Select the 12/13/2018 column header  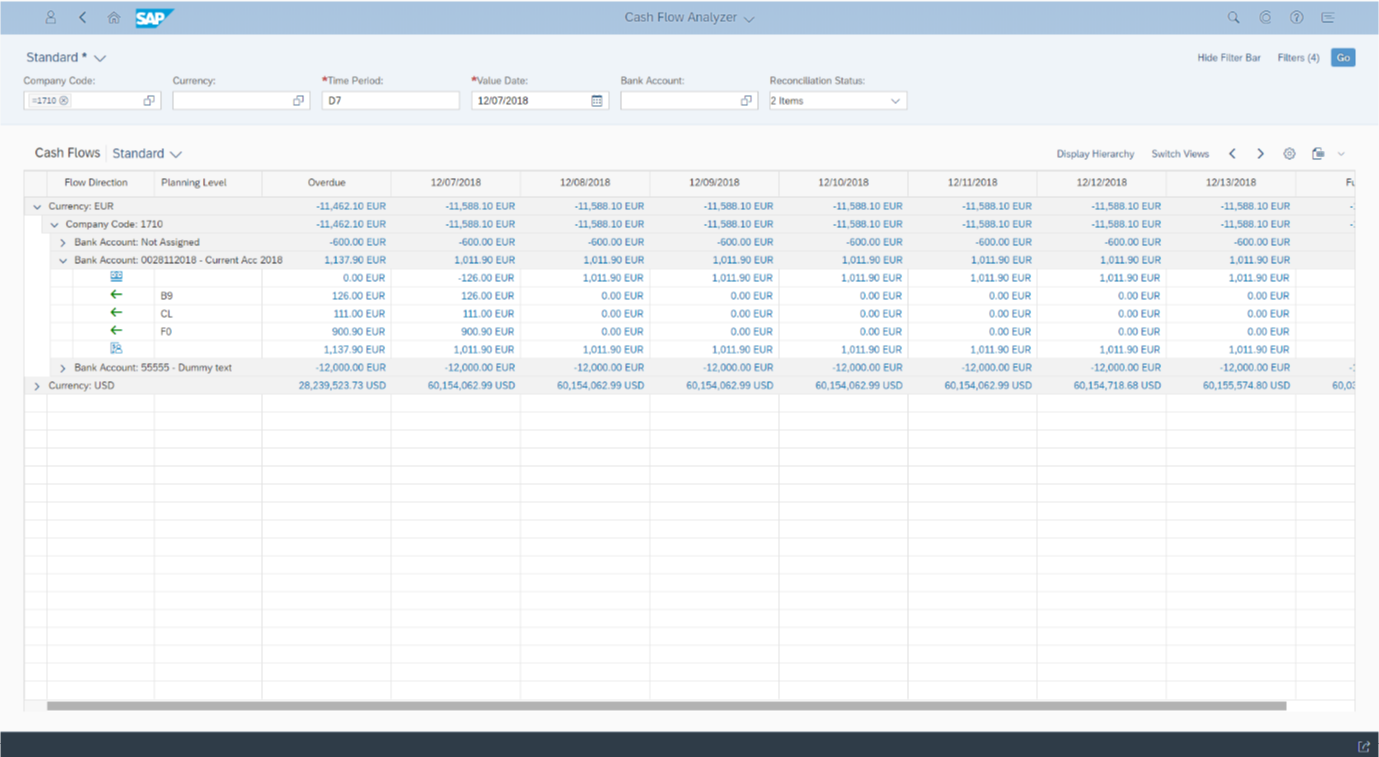(1231, 183)
